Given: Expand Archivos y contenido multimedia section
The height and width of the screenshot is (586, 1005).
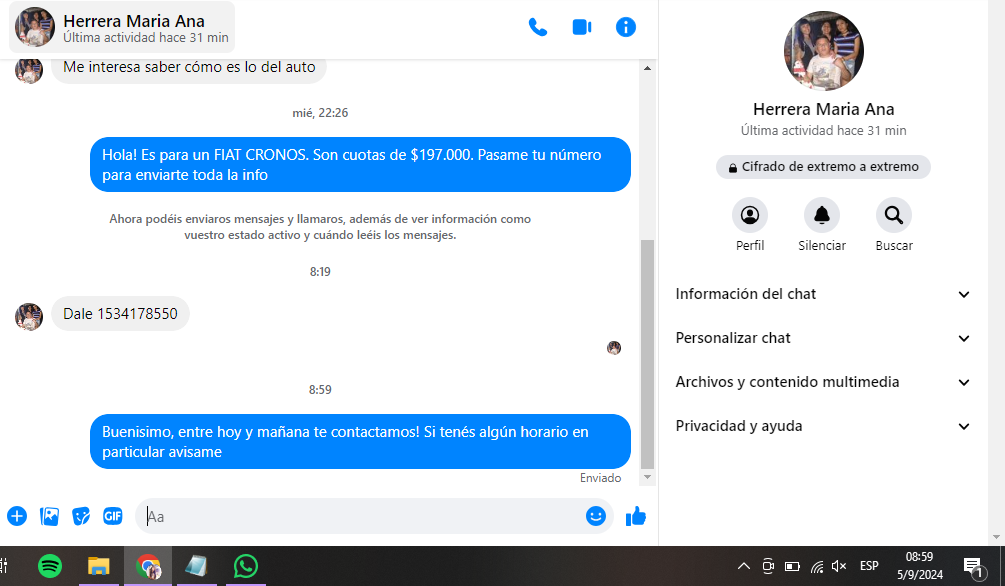Looking at the screenshot, I should click(x=820, y=382).
